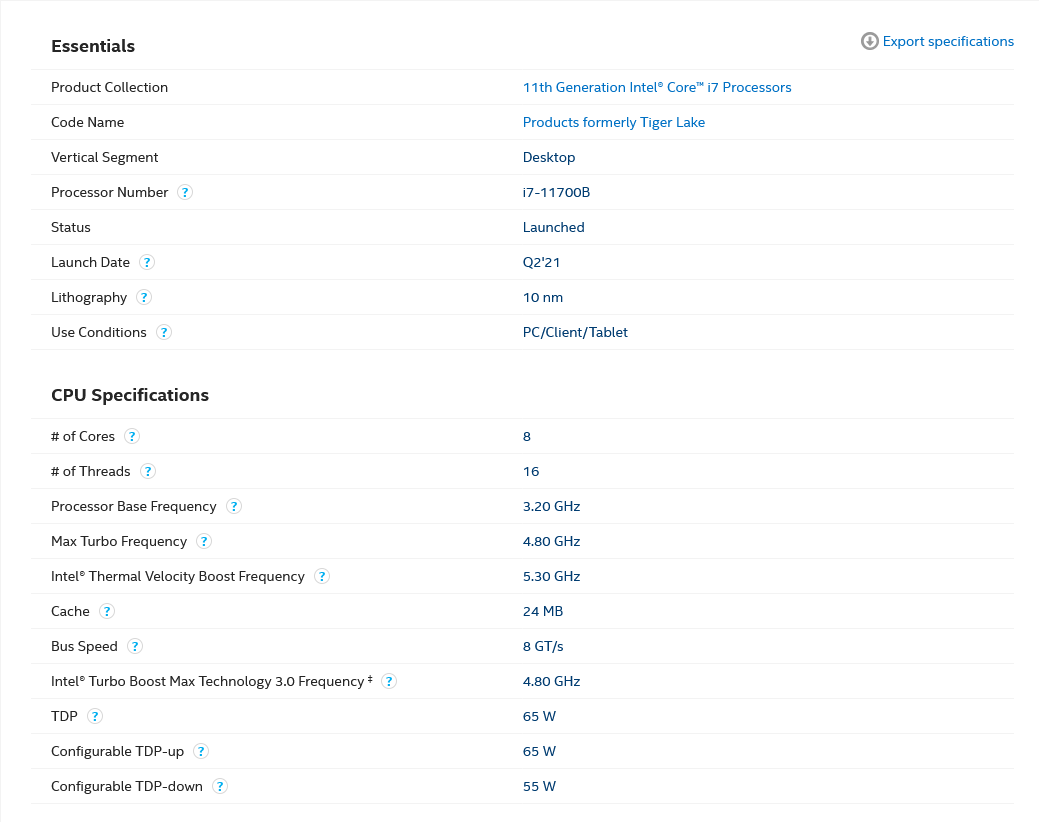Select the 5.30 GHz boost frequency value
Image resolution: width=1039 pixels, height=822 pixels.
(x=551, y=576)
